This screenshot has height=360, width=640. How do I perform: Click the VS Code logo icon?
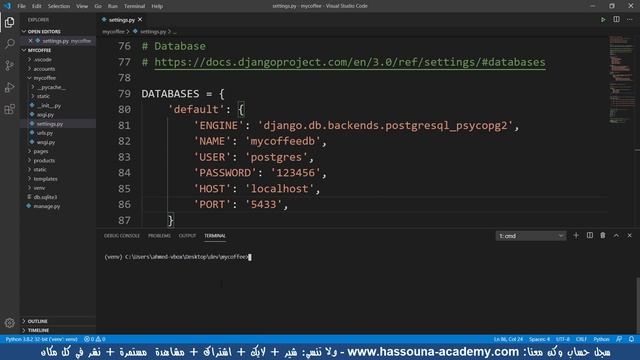pos(7,6)
